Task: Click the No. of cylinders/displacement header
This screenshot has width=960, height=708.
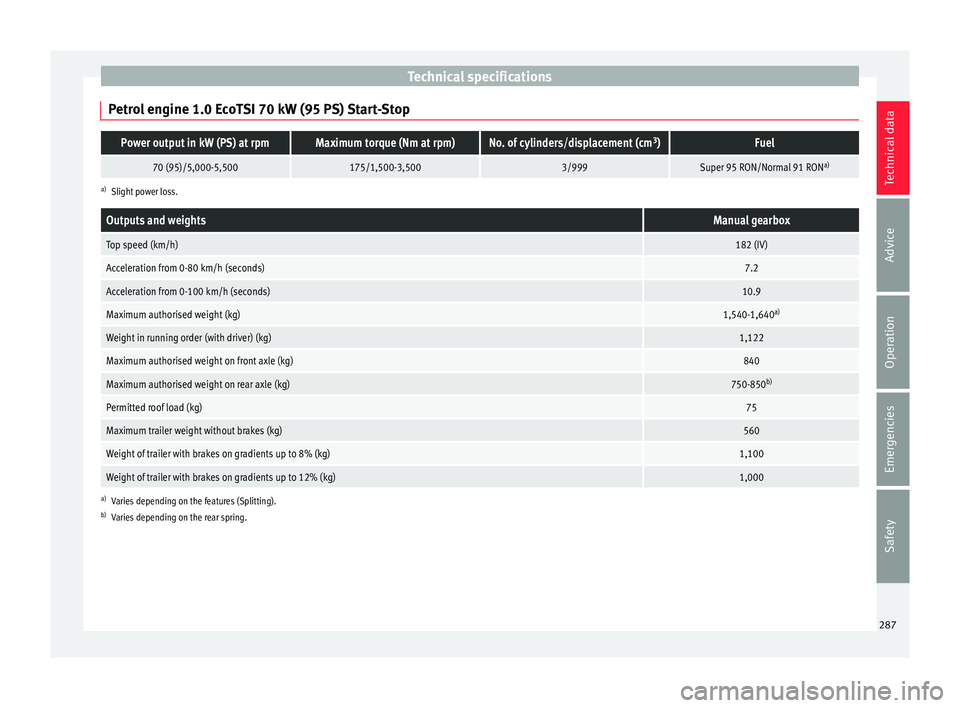Action: click(574, 143)
